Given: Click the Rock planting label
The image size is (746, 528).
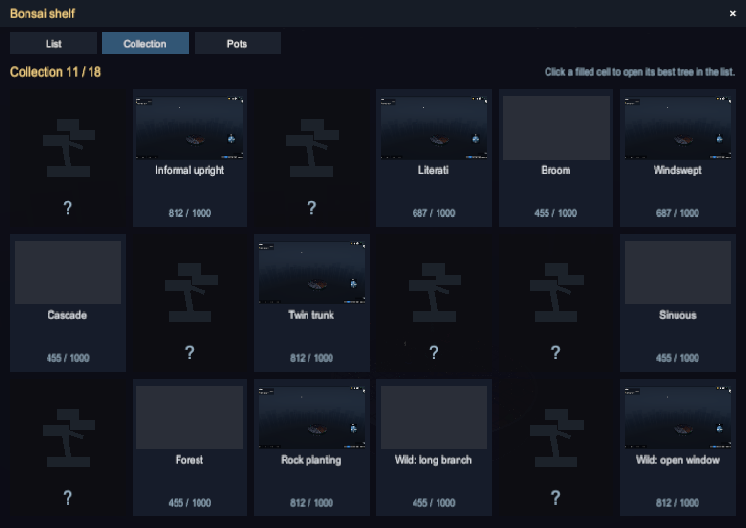Looking at the screenshot, I should [311, 460].
